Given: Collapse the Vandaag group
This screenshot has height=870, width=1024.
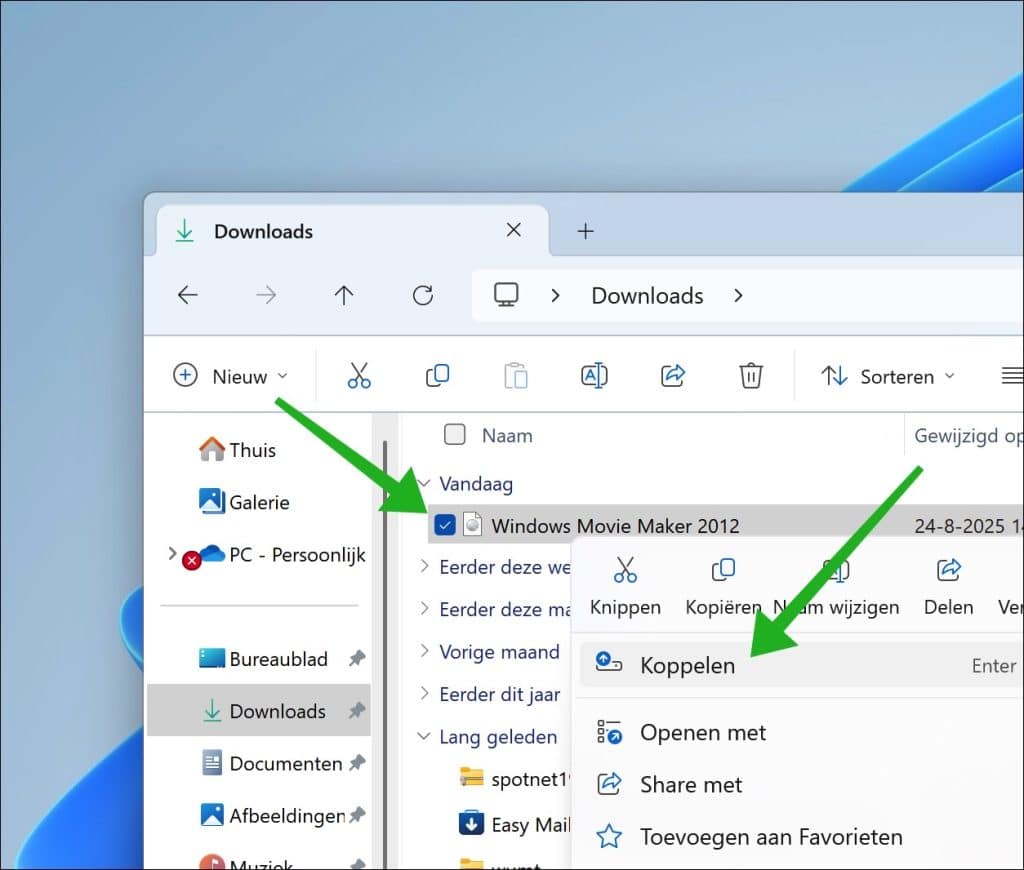Looking at the screenshot, I should pos(424,483).
